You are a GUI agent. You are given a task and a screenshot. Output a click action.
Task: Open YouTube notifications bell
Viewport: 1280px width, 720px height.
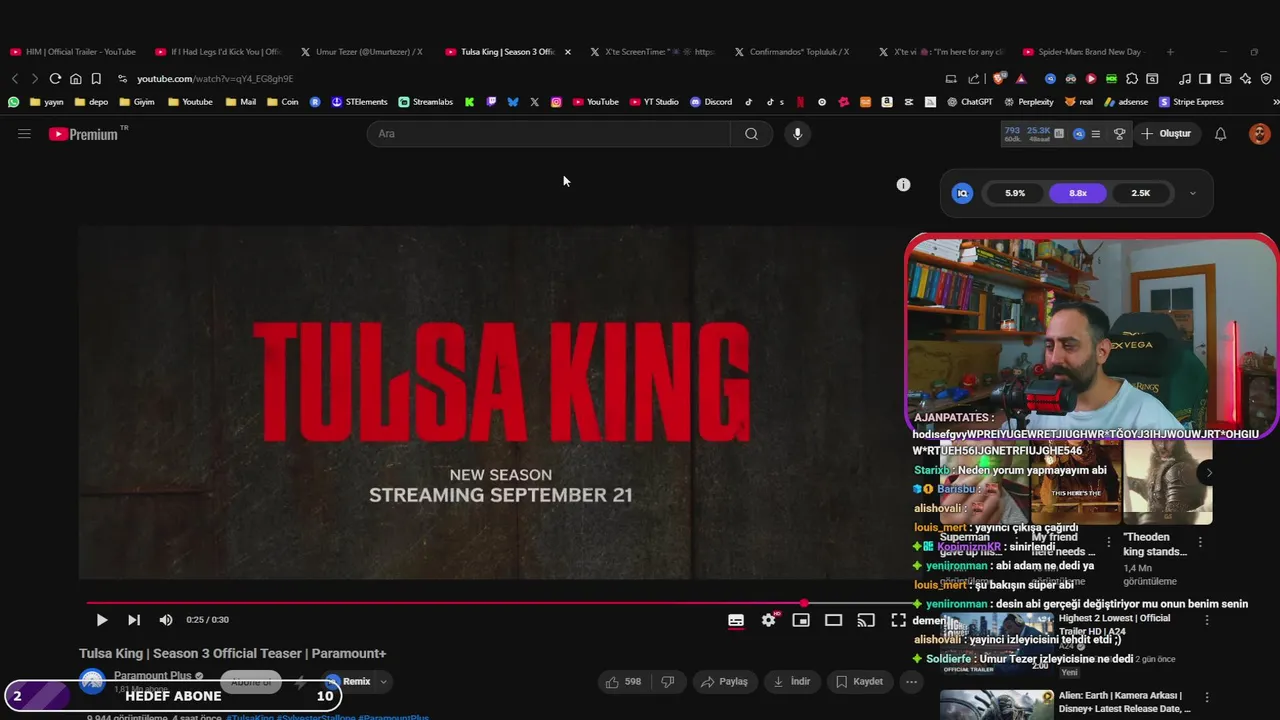pyautogui.click(x=1220, y=134)
